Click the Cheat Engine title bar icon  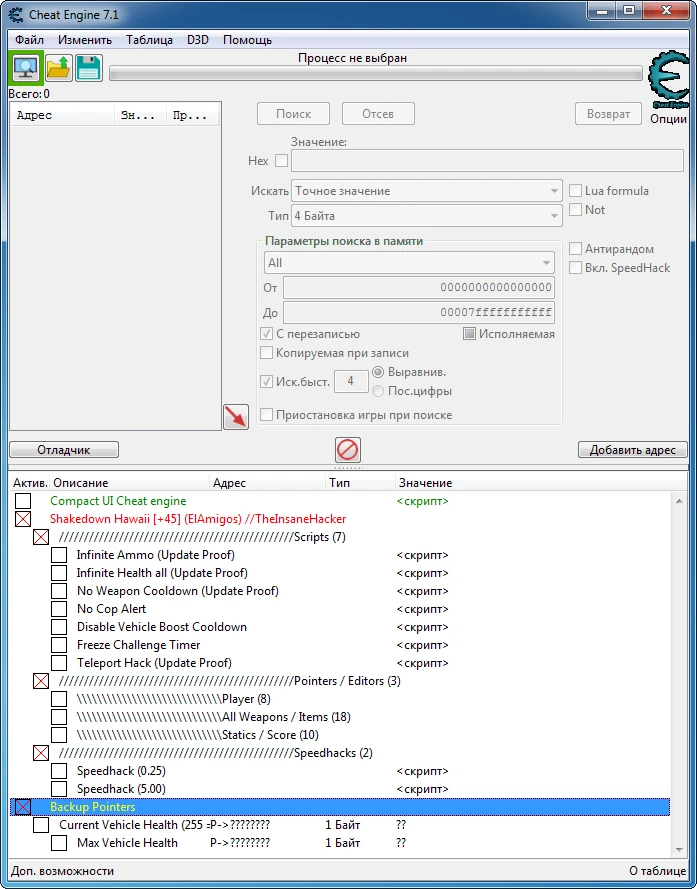pyautogui.click(x=16, y=14)
